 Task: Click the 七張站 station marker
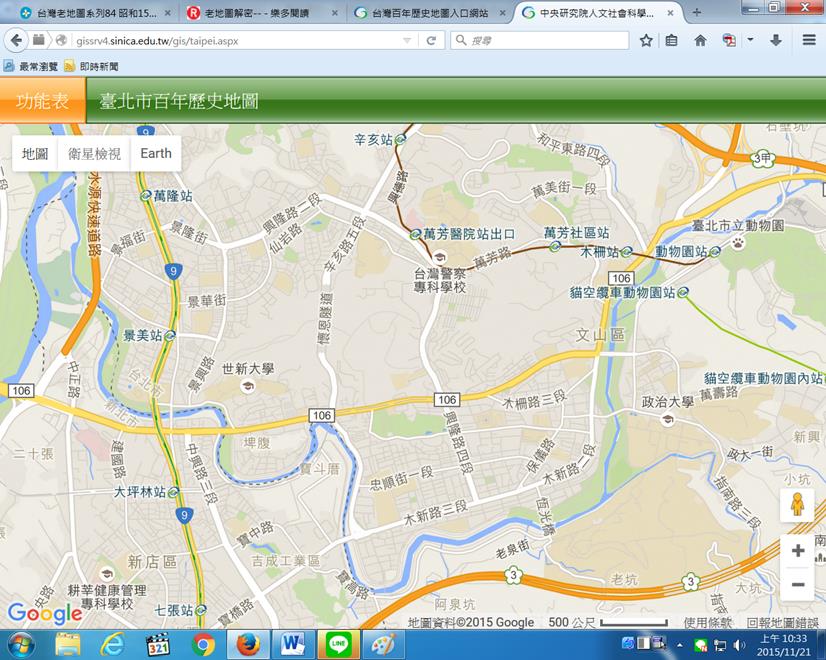[x=200, y=610]
